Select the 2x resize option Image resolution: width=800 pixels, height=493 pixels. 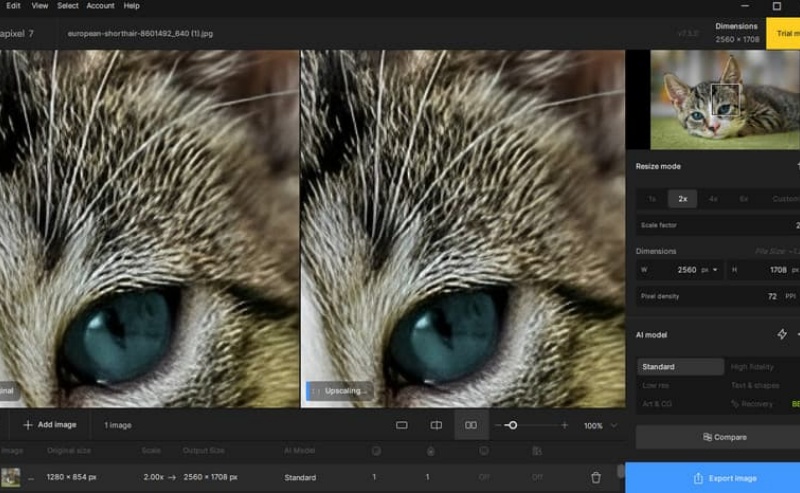683,198
